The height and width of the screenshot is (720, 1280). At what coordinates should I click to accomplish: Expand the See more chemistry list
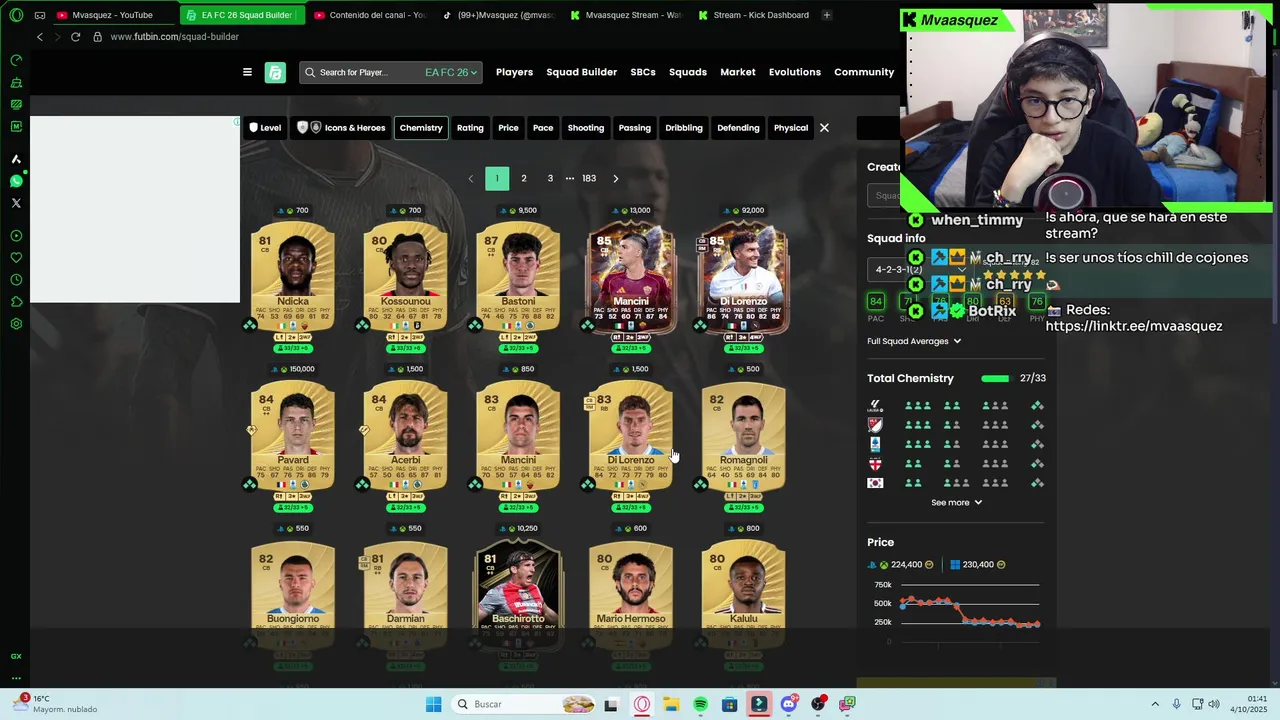point(956,502)
